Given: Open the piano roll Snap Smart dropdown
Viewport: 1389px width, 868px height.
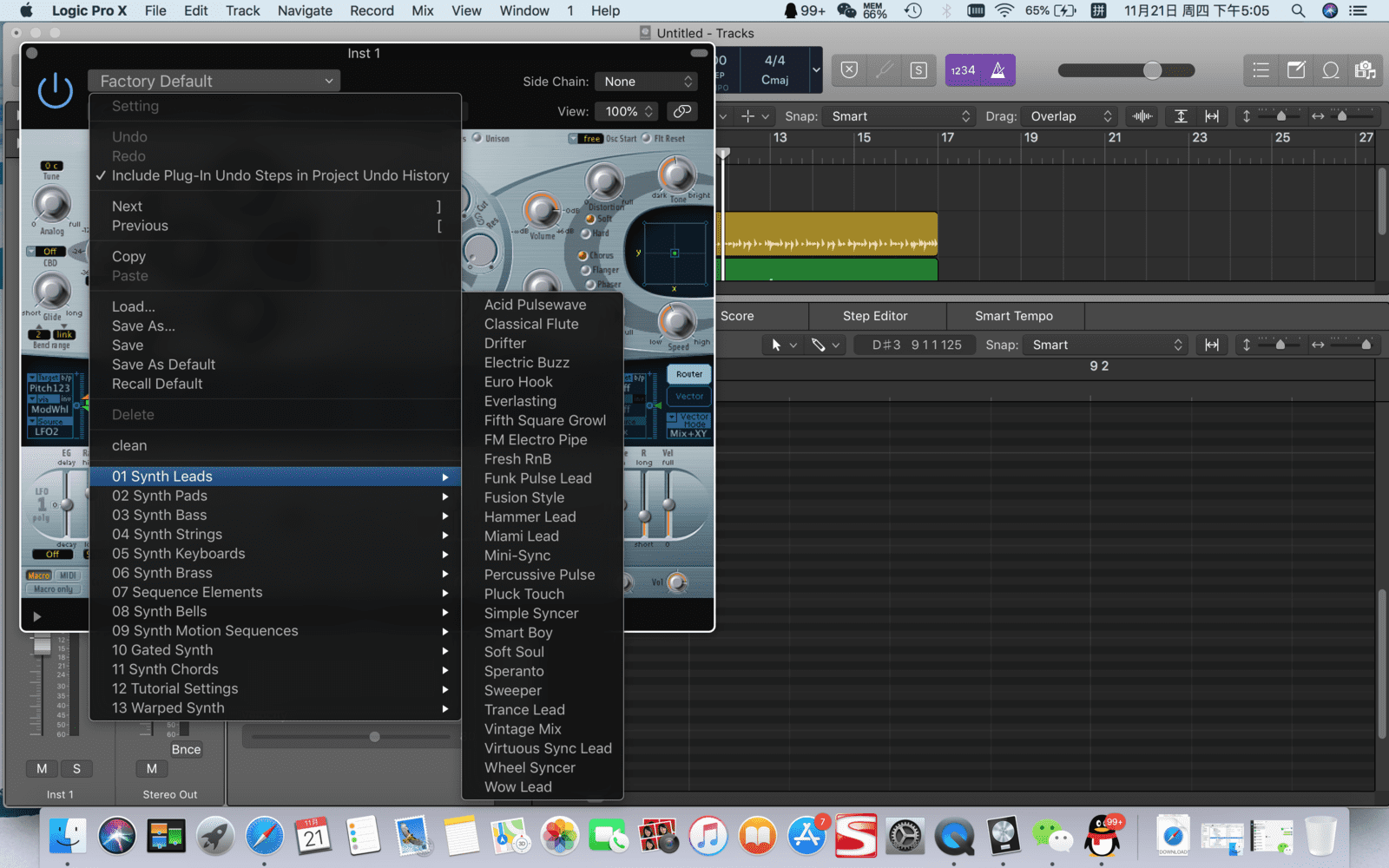Looking at the screenshot, I should (1105, 345).
